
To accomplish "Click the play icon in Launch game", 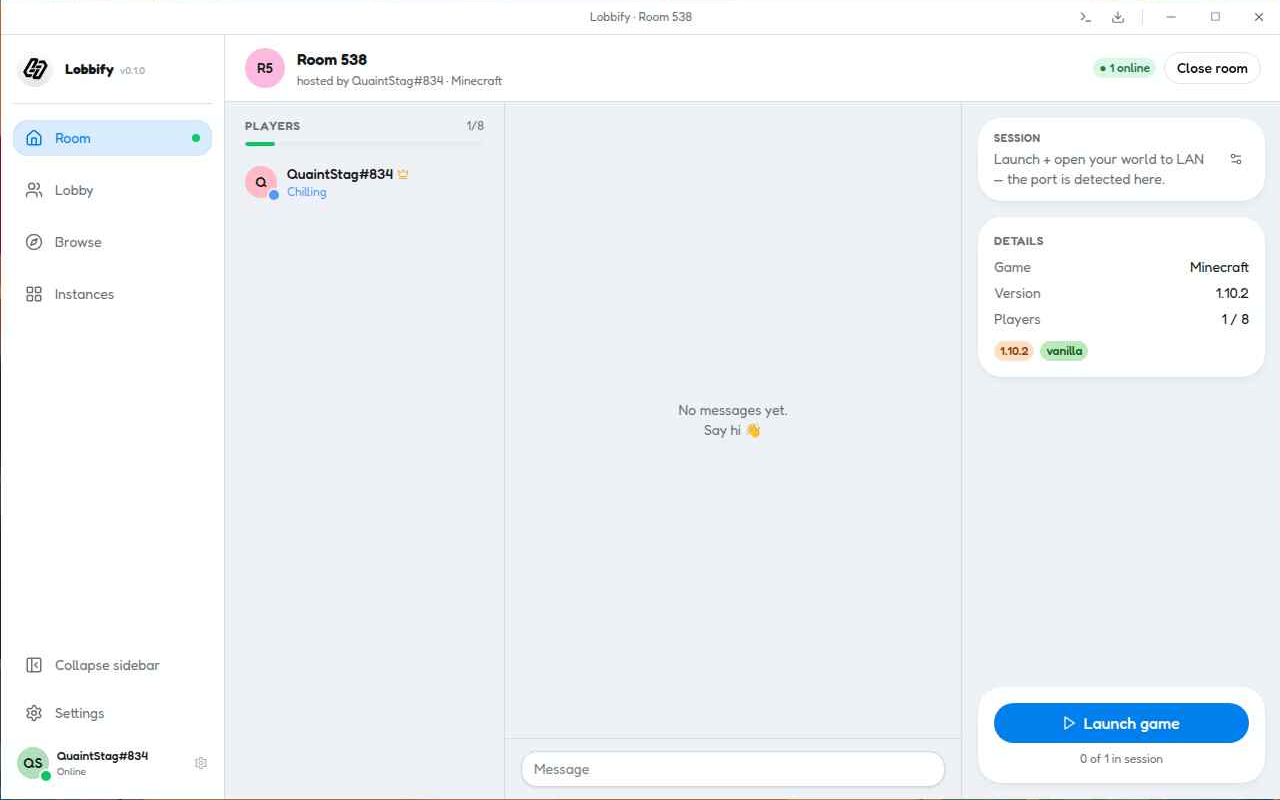I will coord(1069,723).
